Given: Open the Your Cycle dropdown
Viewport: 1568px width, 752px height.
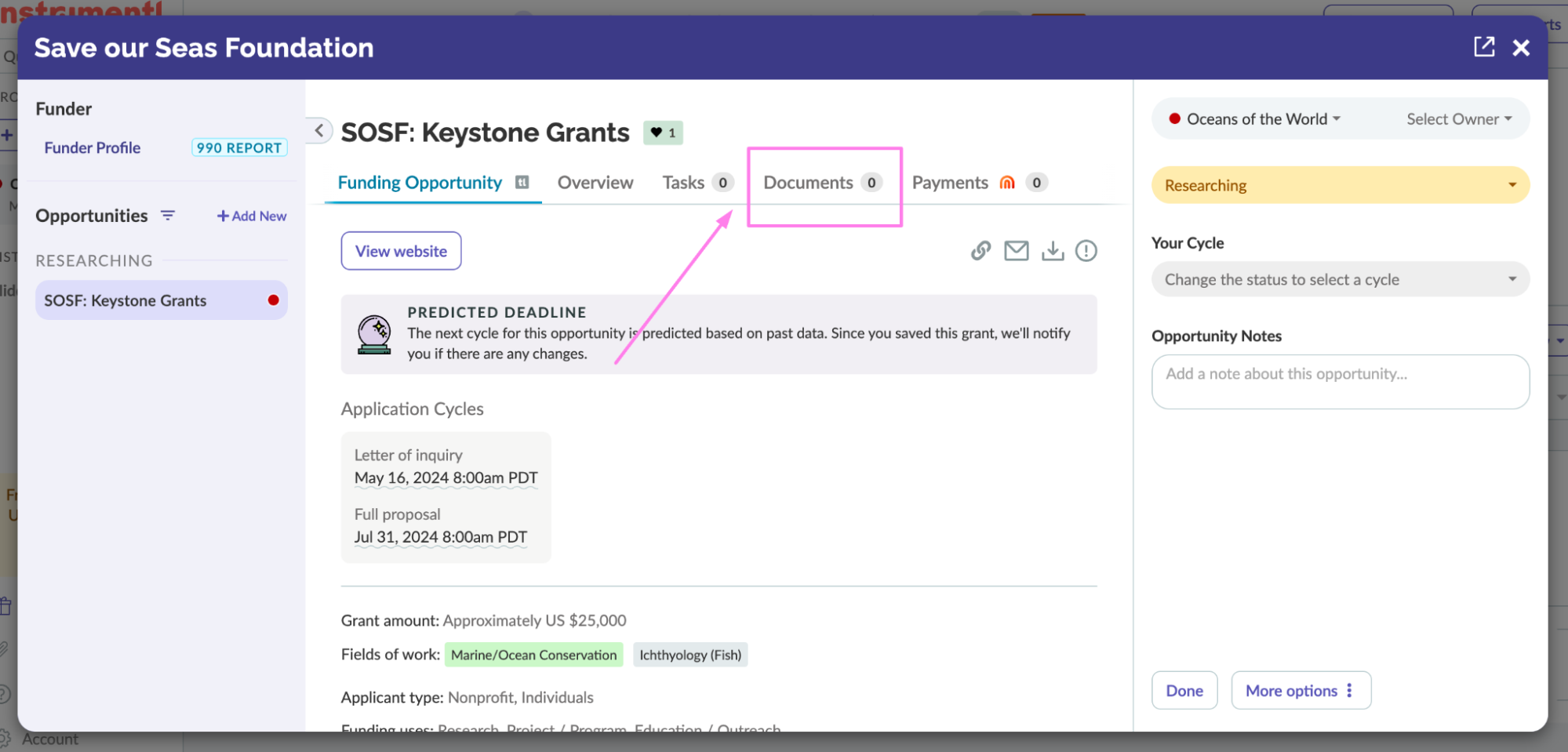Looking at the screenshot, I should (x=1340, y=279).
